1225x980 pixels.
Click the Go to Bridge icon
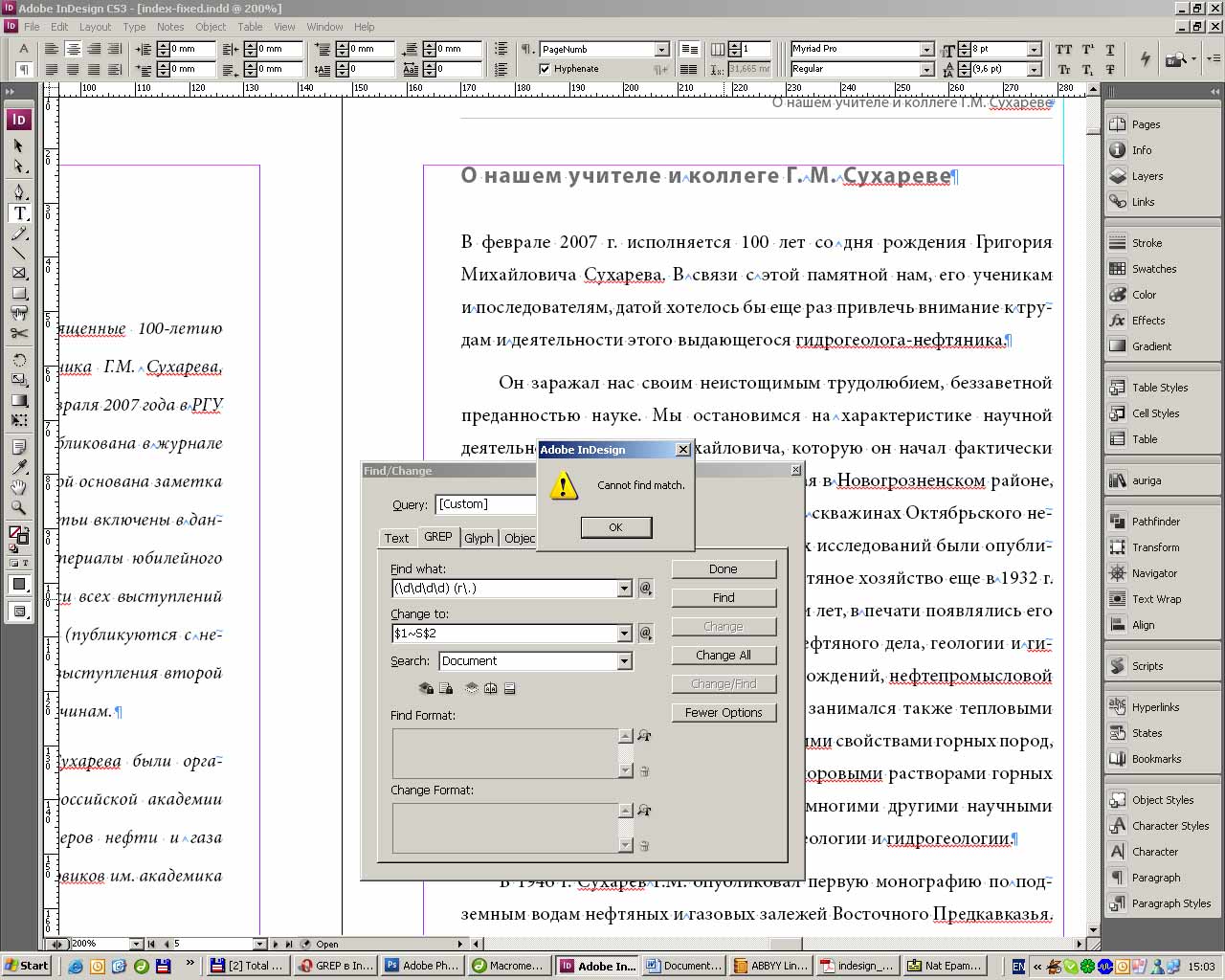(1175, 59)
